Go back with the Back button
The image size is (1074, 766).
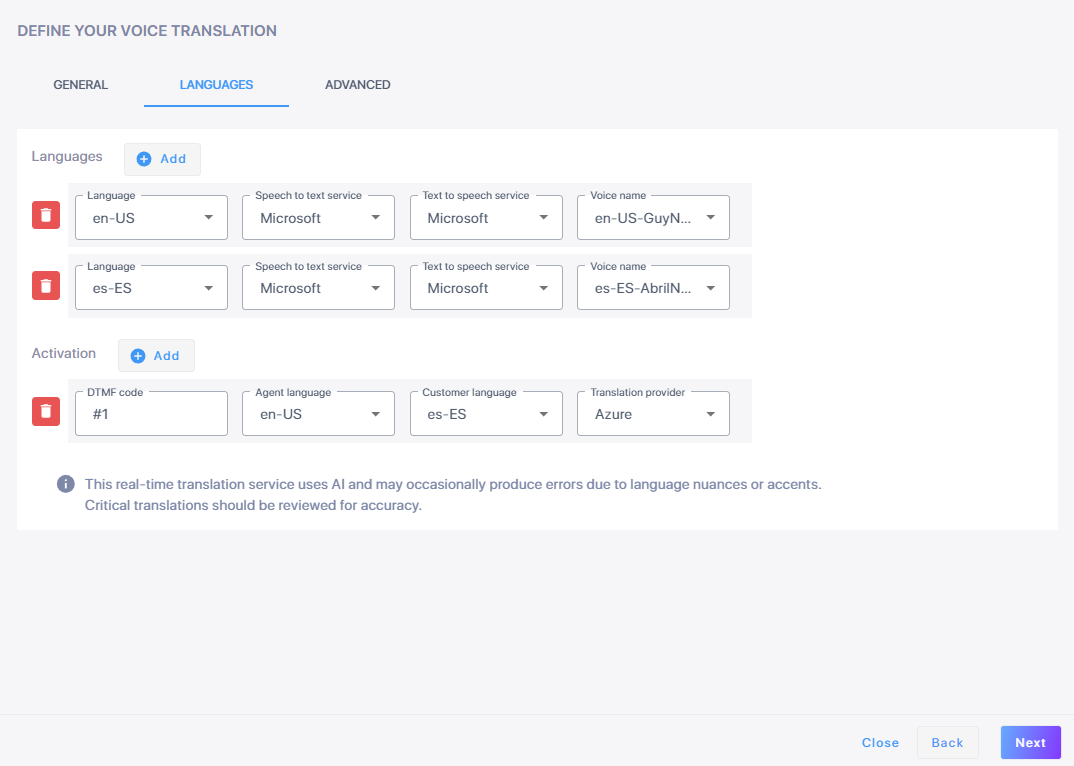pyautogui.click(x=947, y=743)
